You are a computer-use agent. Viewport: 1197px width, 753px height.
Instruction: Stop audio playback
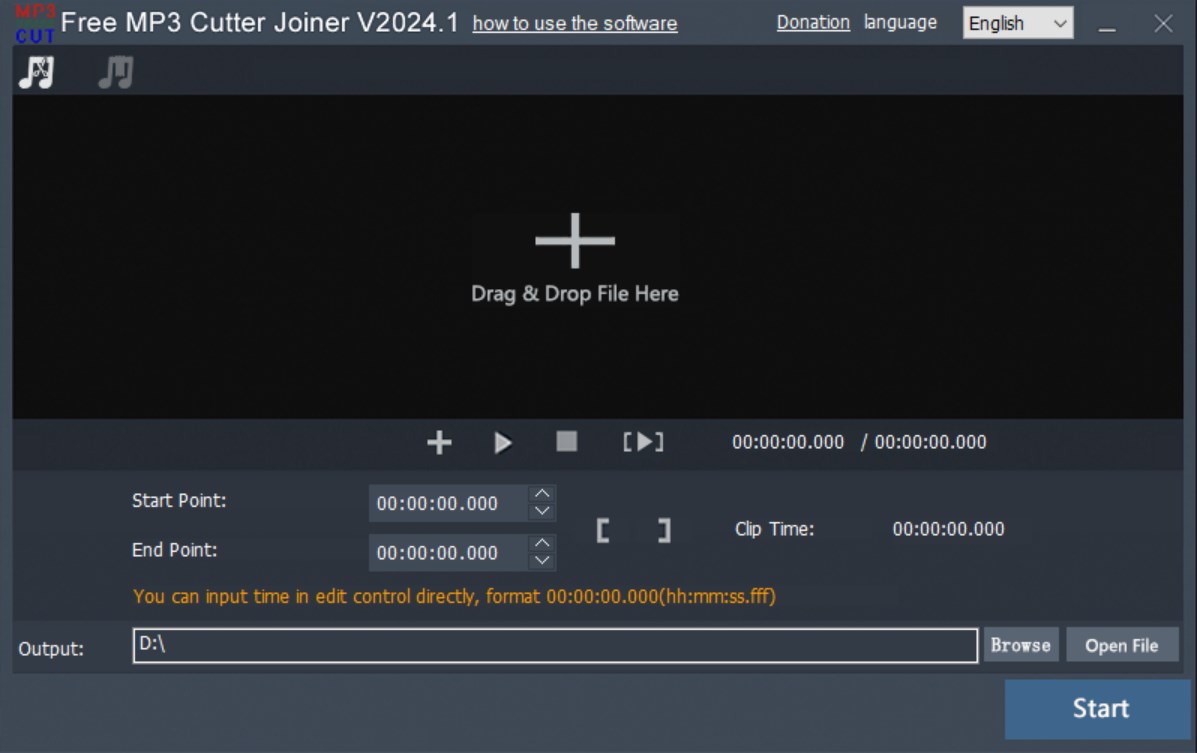click(x=566, y=441)
